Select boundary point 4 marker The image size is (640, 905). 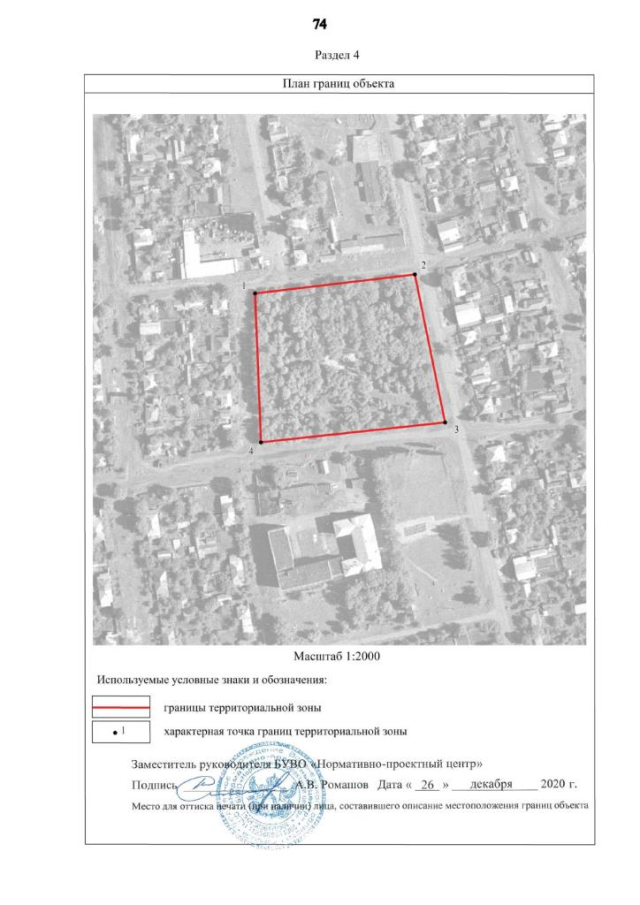[261, 442]
